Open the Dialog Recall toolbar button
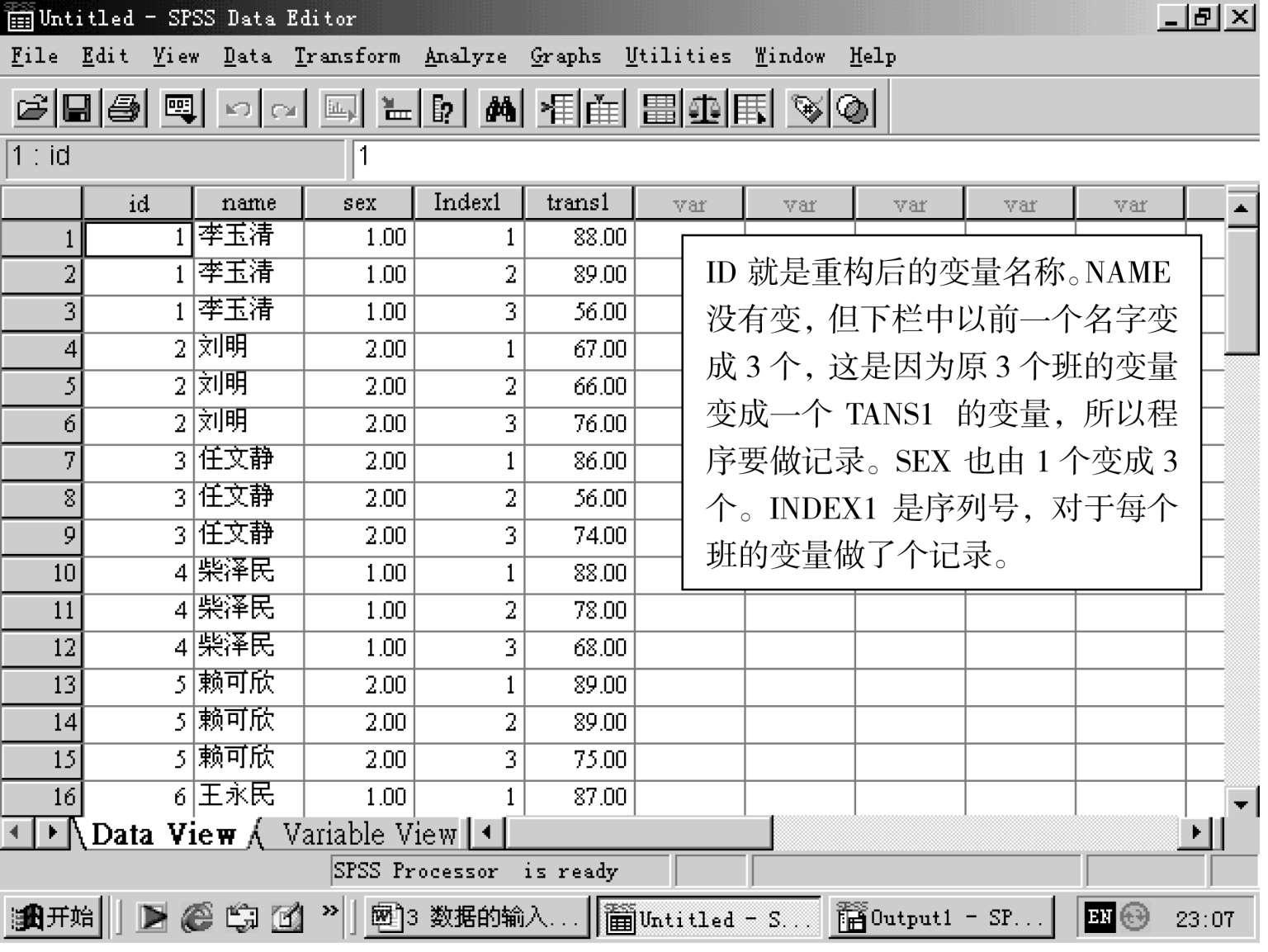1268x952 pixels. [x=180, y=108]
